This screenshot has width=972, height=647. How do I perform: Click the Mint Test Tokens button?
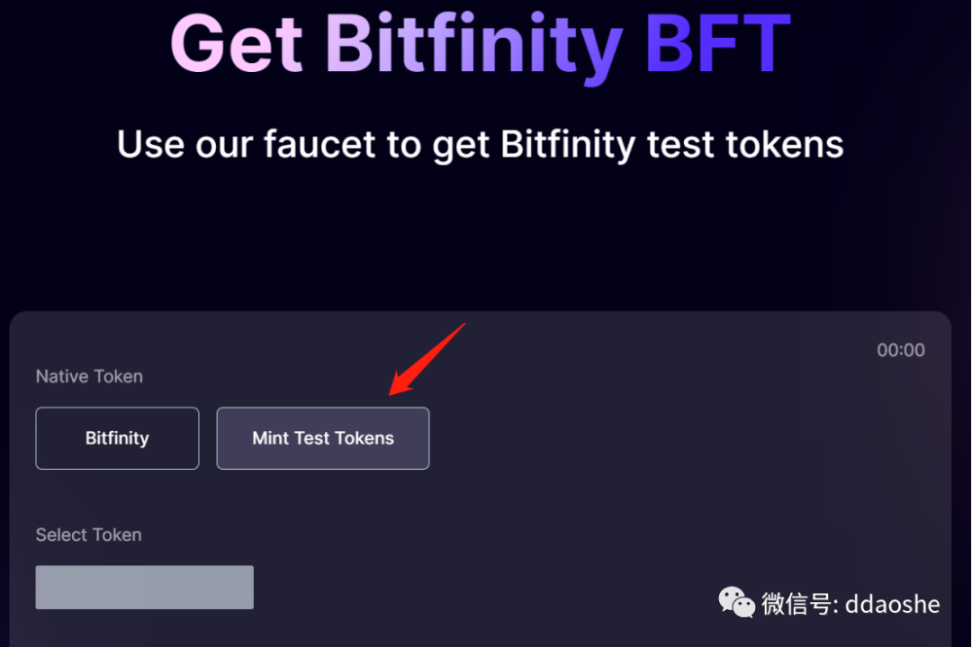point(323,438)
